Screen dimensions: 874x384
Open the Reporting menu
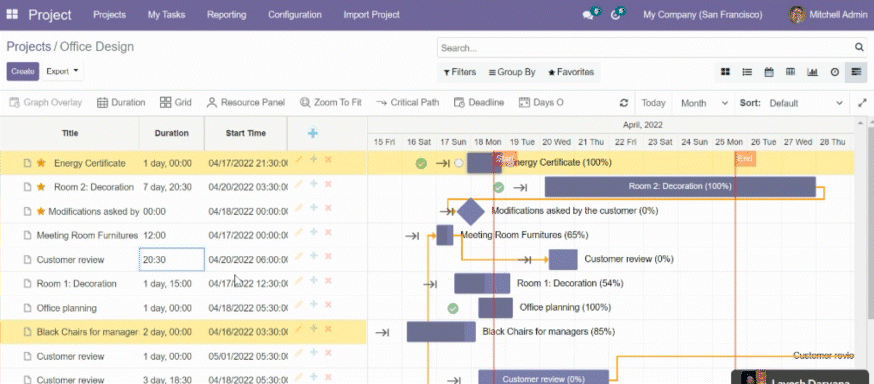[x=226, y=15]
